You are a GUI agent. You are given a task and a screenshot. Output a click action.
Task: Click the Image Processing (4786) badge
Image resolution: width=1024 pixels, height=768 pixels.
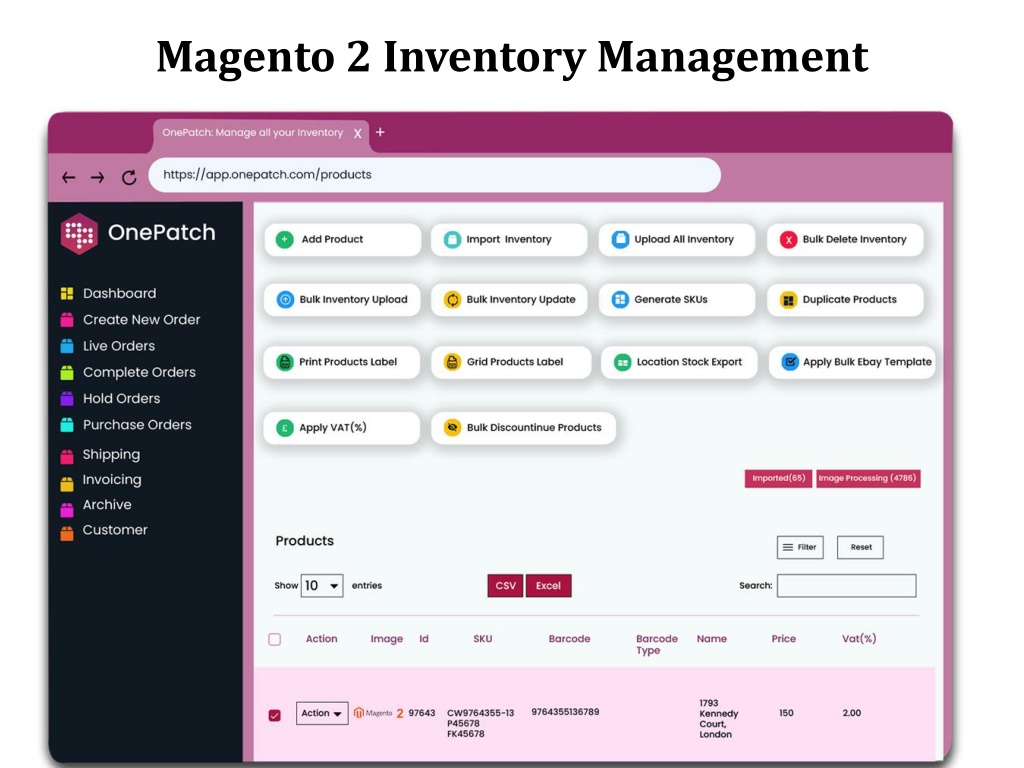coord(868,478)
